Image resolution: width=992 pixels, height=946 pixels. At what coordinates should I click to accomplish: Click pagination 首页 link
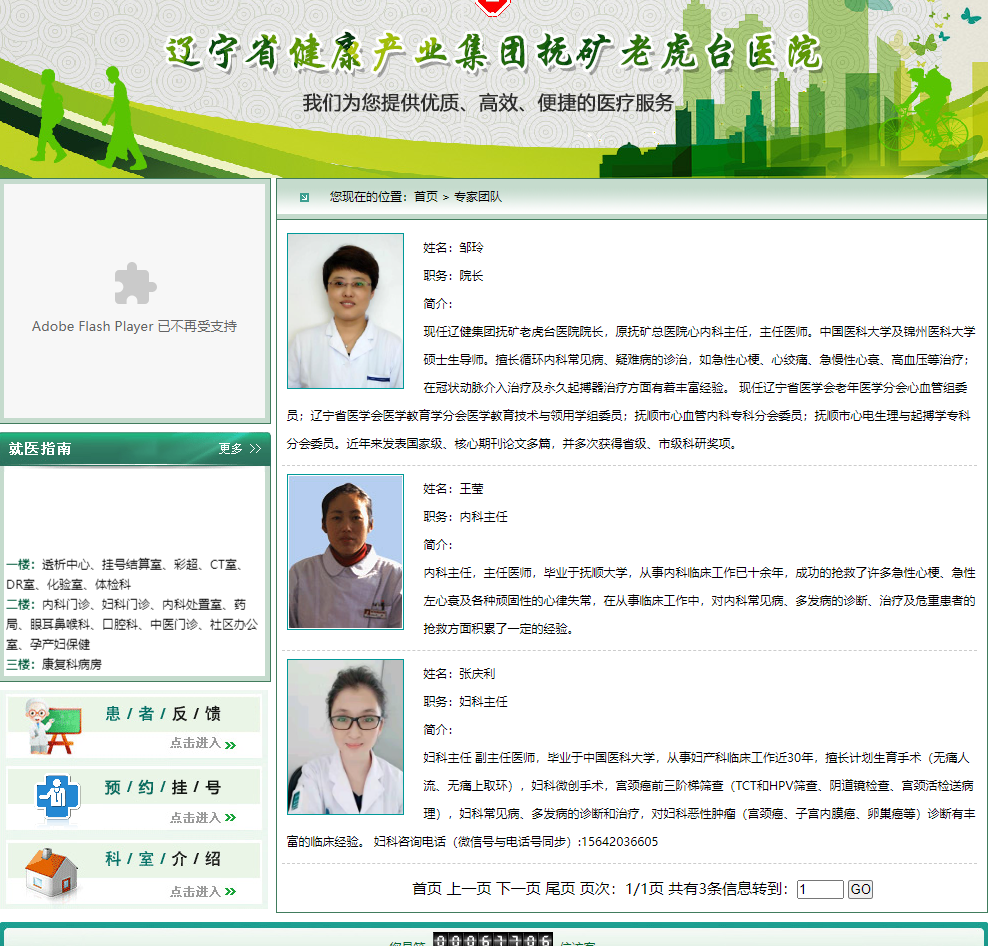tap(427, 889)
